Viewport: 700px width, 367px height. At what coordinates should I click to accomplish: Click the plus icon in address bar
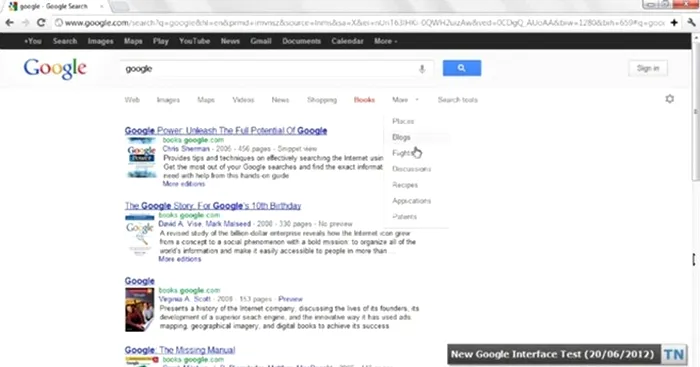coord(674,22)
